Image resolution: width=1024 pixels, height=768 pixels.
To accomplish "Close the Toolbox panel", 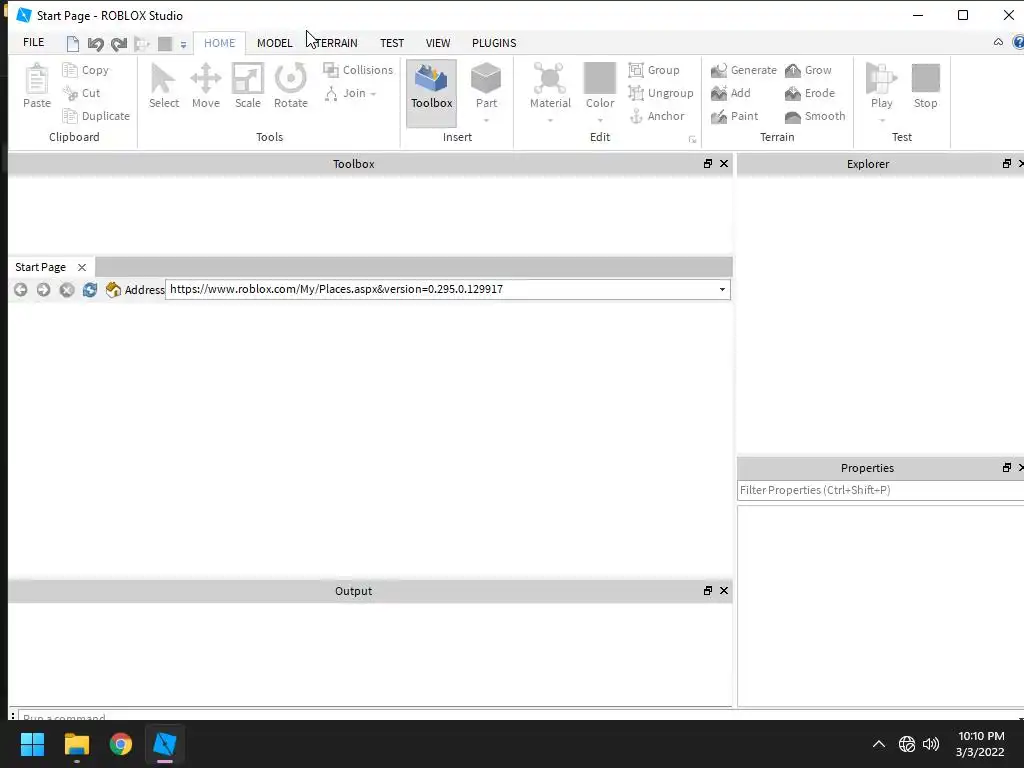I will [x=724, y=164].
